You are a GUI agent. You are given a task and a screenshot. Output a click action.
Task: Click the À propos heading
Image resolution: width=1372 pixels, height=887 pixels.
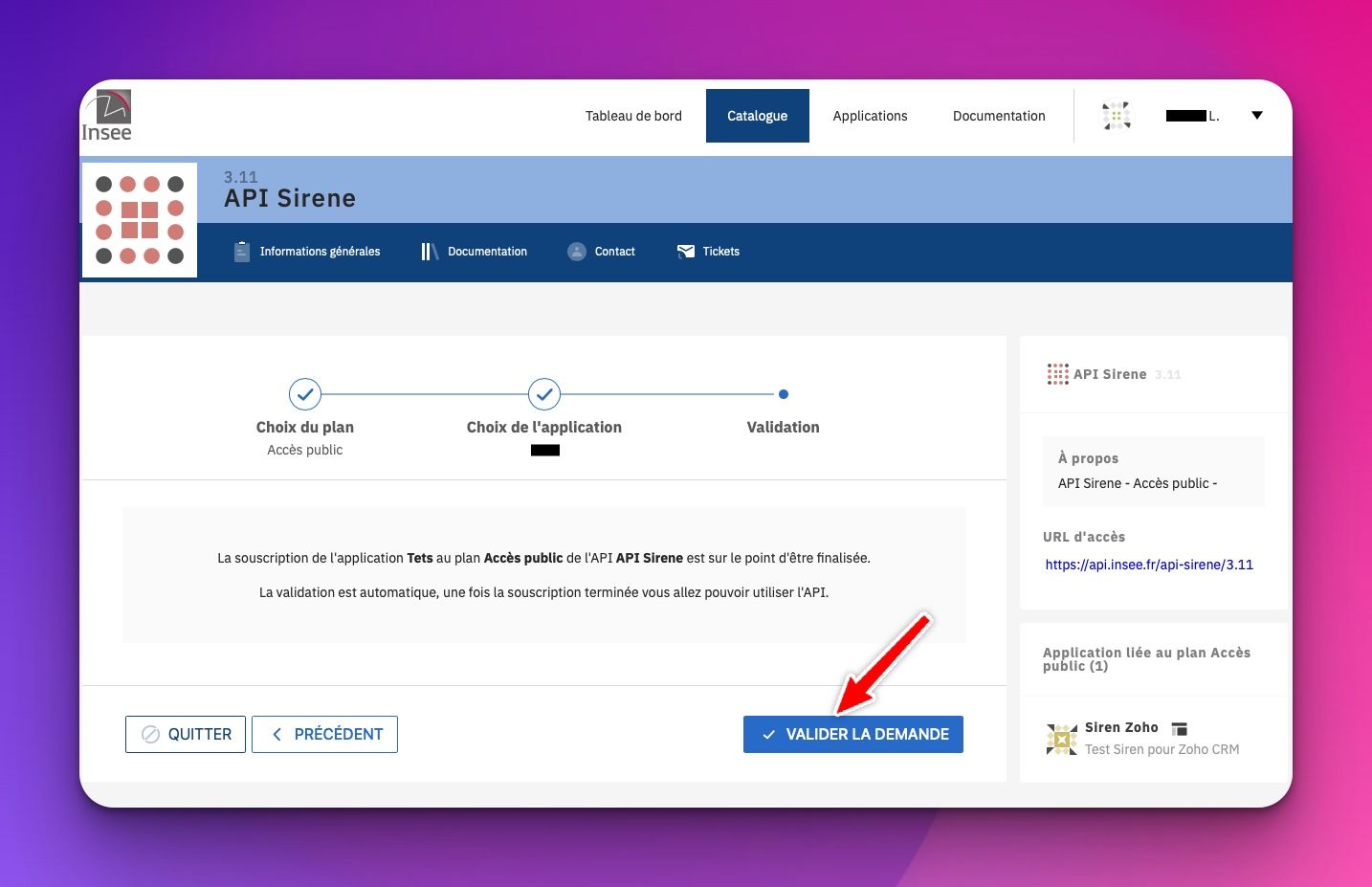pos(1088,458)
